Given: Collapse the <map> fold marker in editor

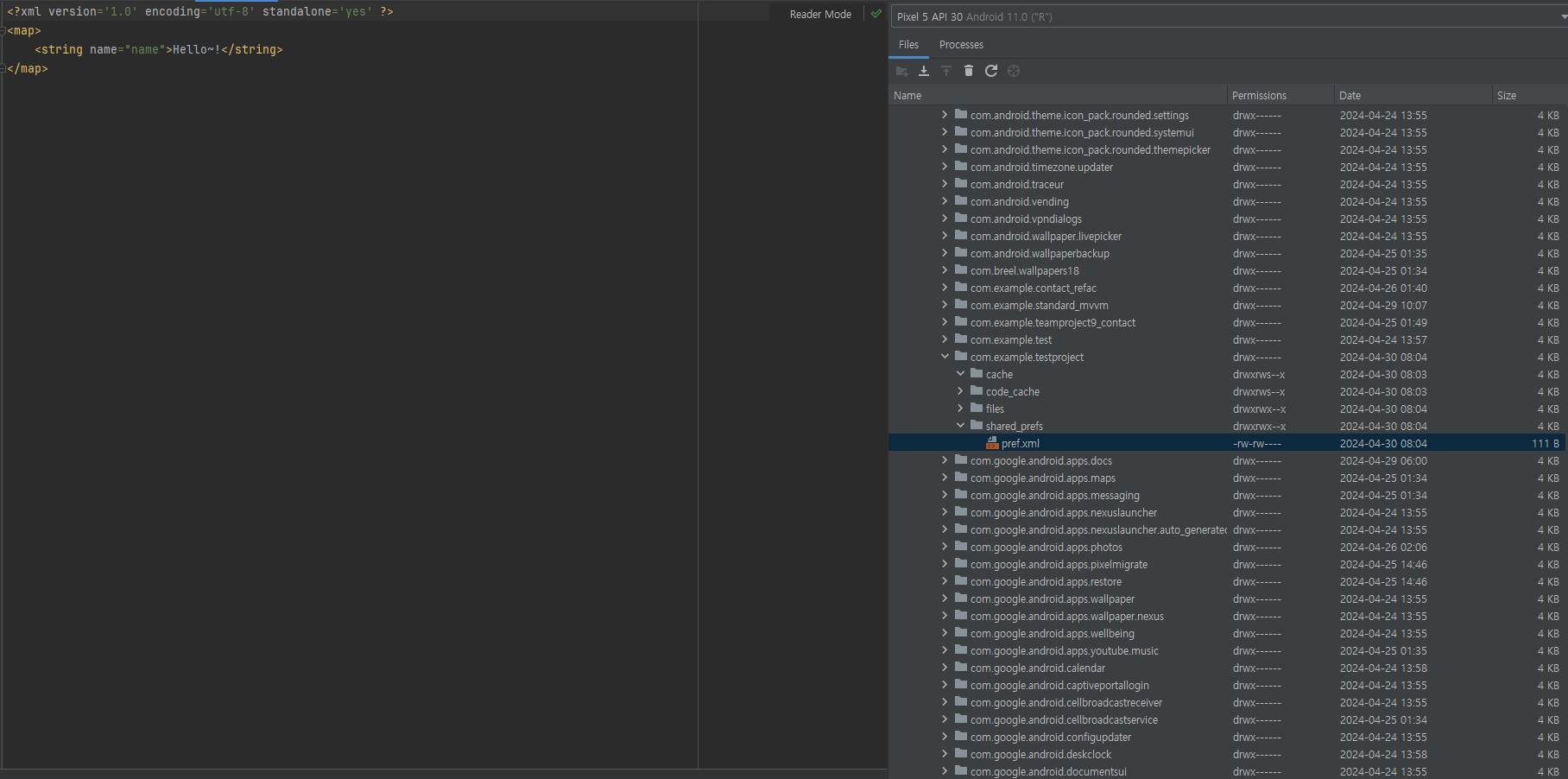Looking at the screenshot, I should [x=3, y=31].
